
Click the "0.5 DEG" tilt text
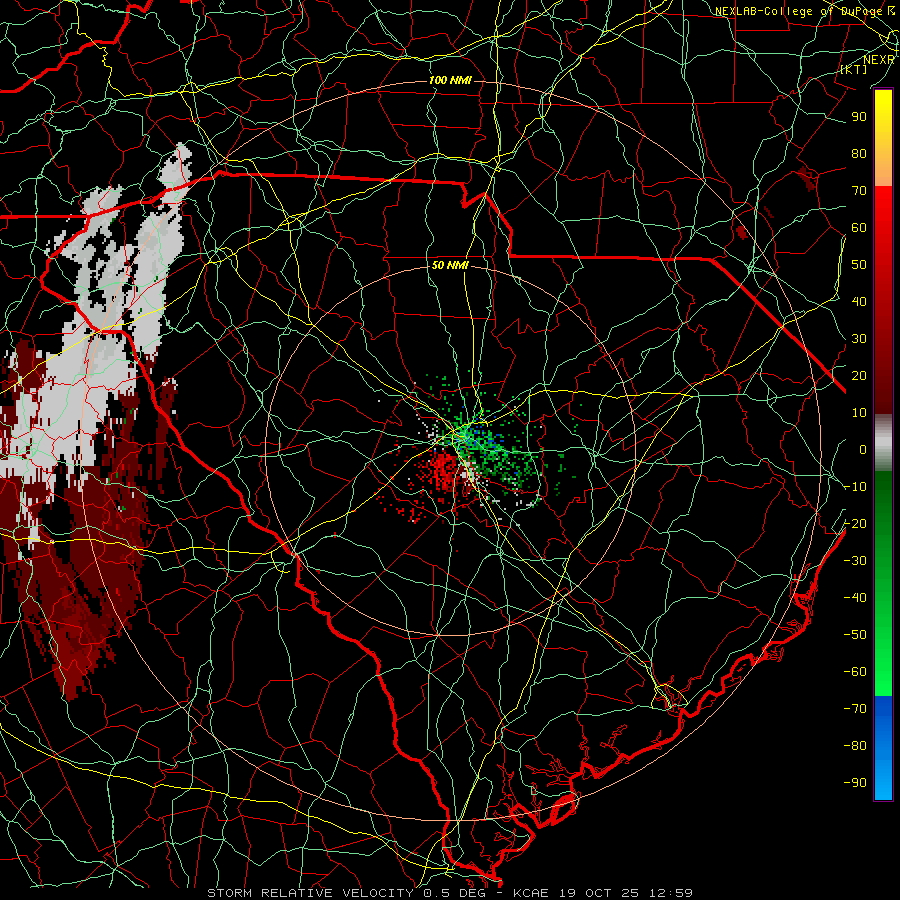[455, 893]
